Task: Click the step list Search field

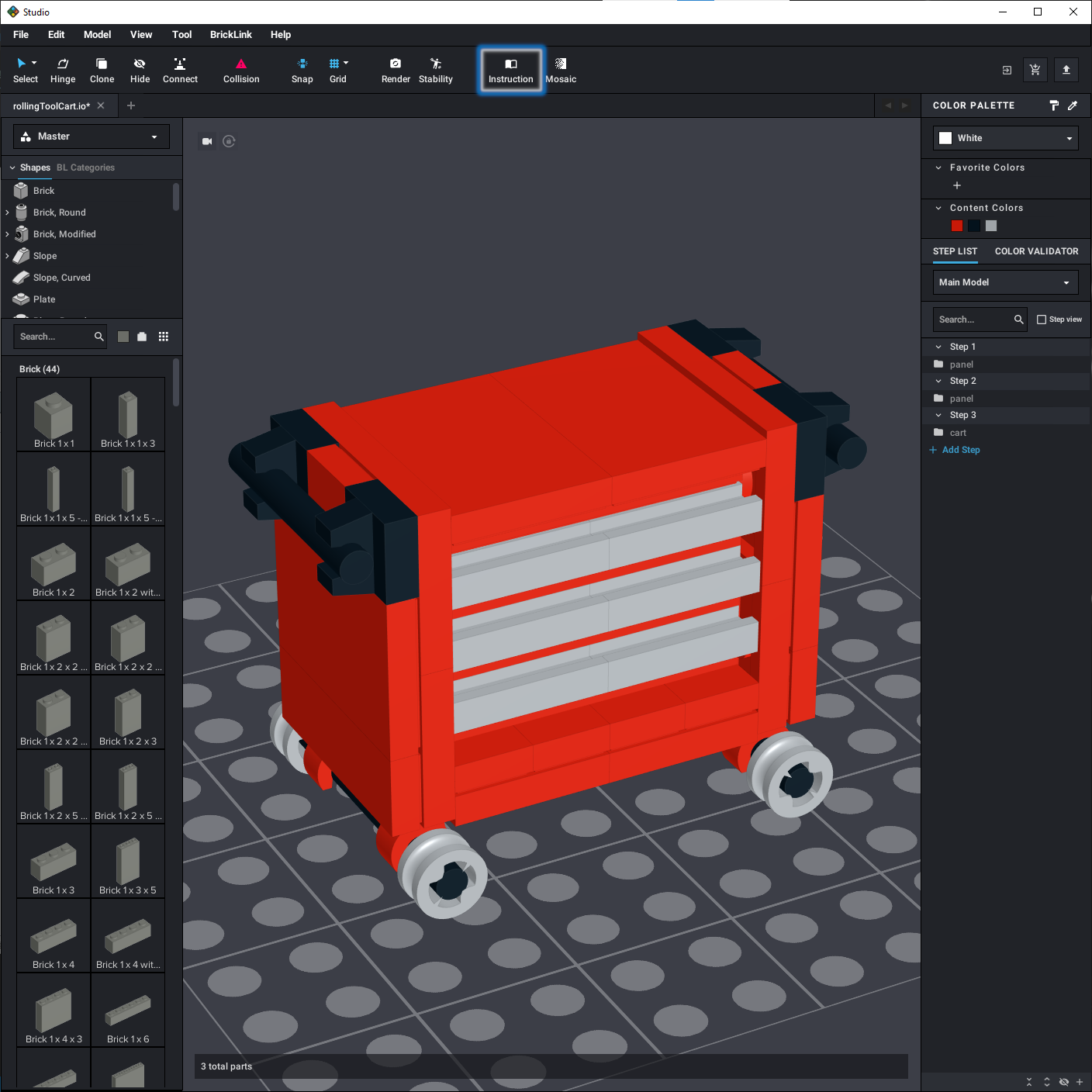Action: click(x=981, y=320)
